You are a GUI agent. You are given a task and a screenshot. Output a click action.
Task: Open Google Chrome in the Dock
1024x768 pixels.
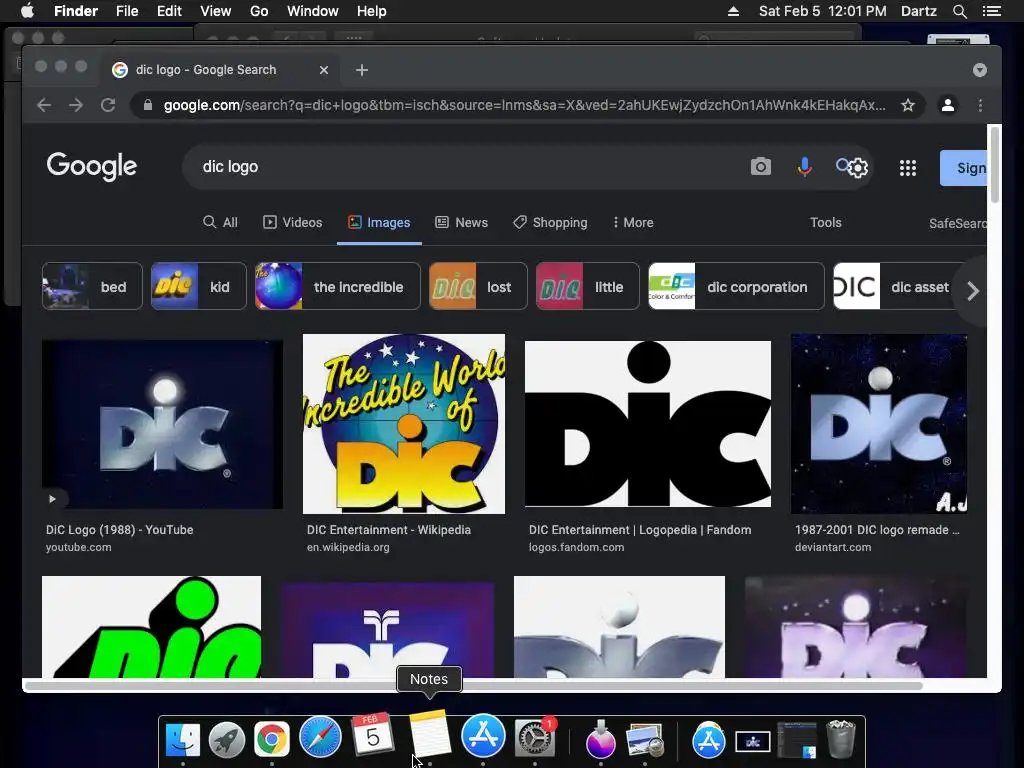coord(272,739)
